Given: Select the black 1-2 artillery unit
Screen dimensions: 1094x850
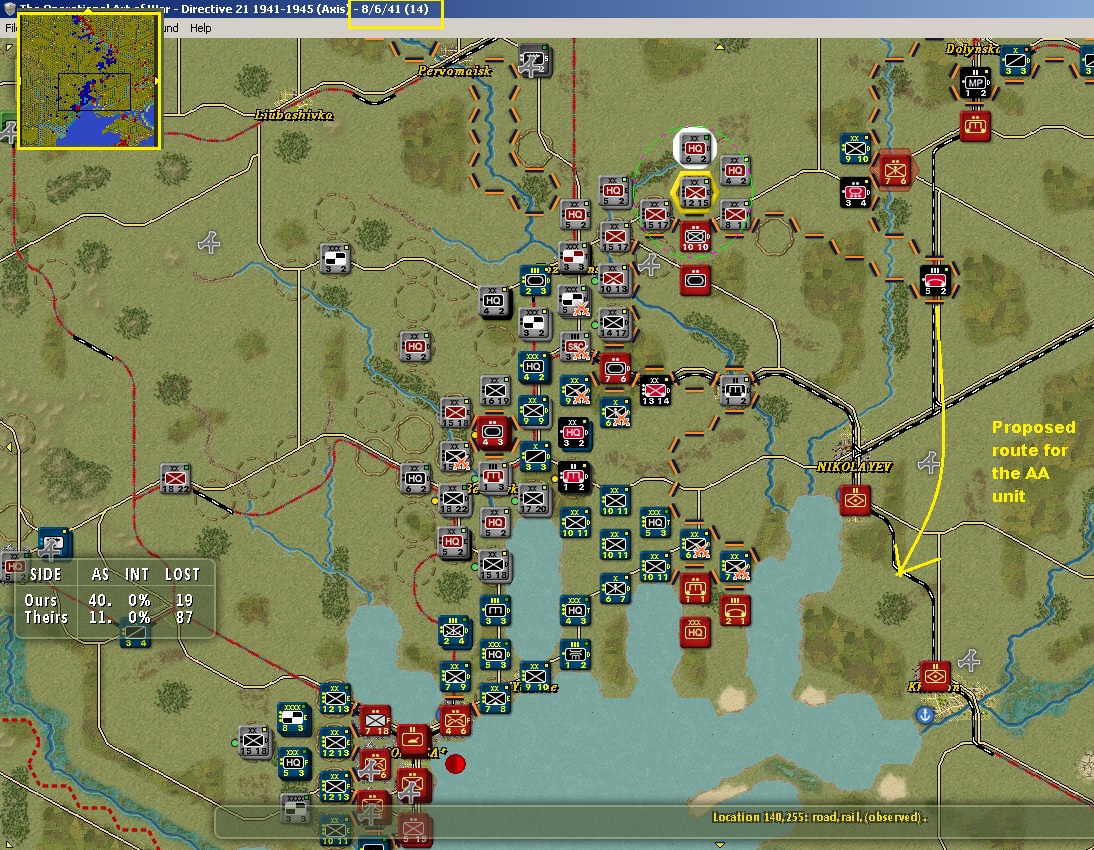Looking at the screenshot, I should click(x=574, y=477).
